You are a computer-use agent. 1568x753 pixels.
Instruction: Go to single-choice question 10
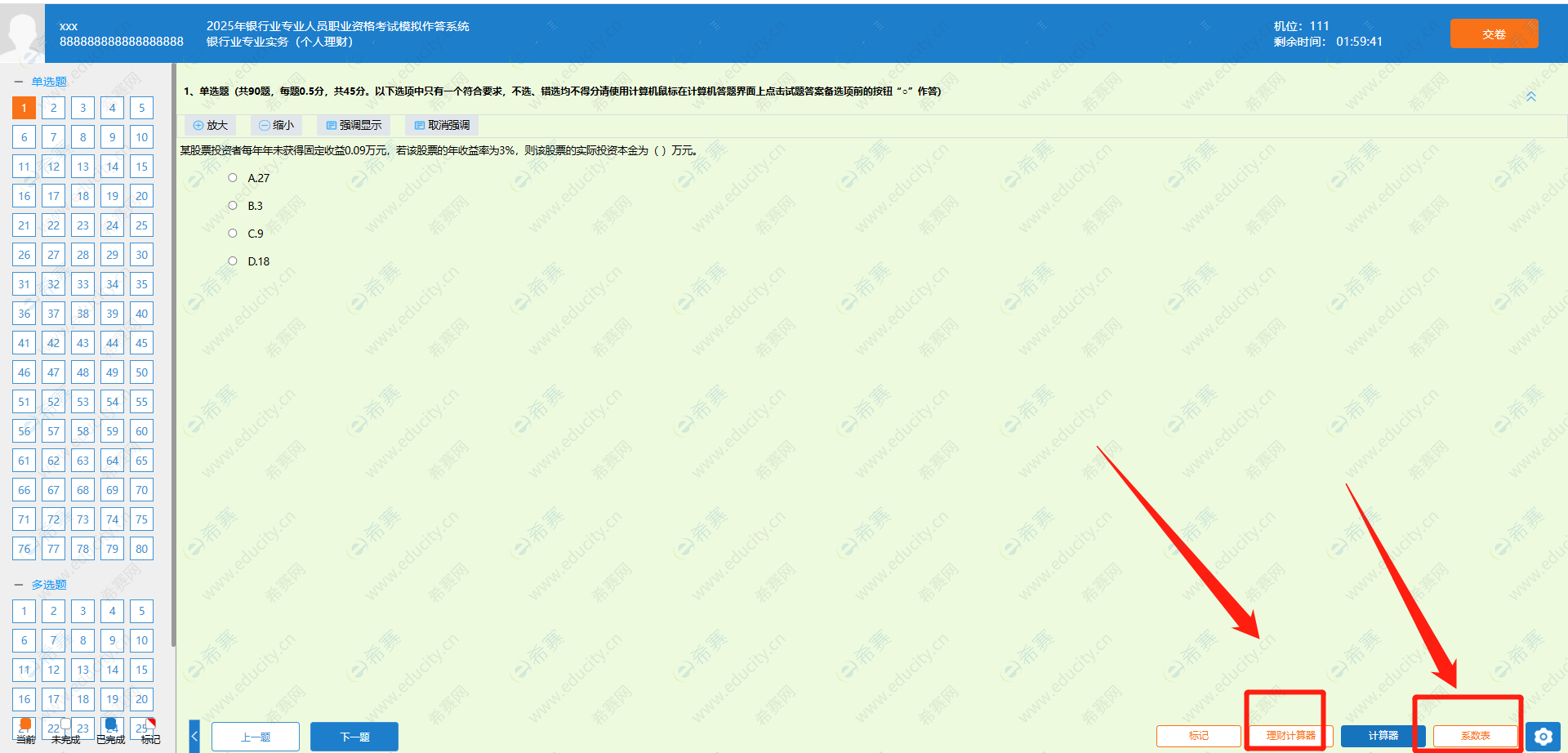tap(141, 137)
